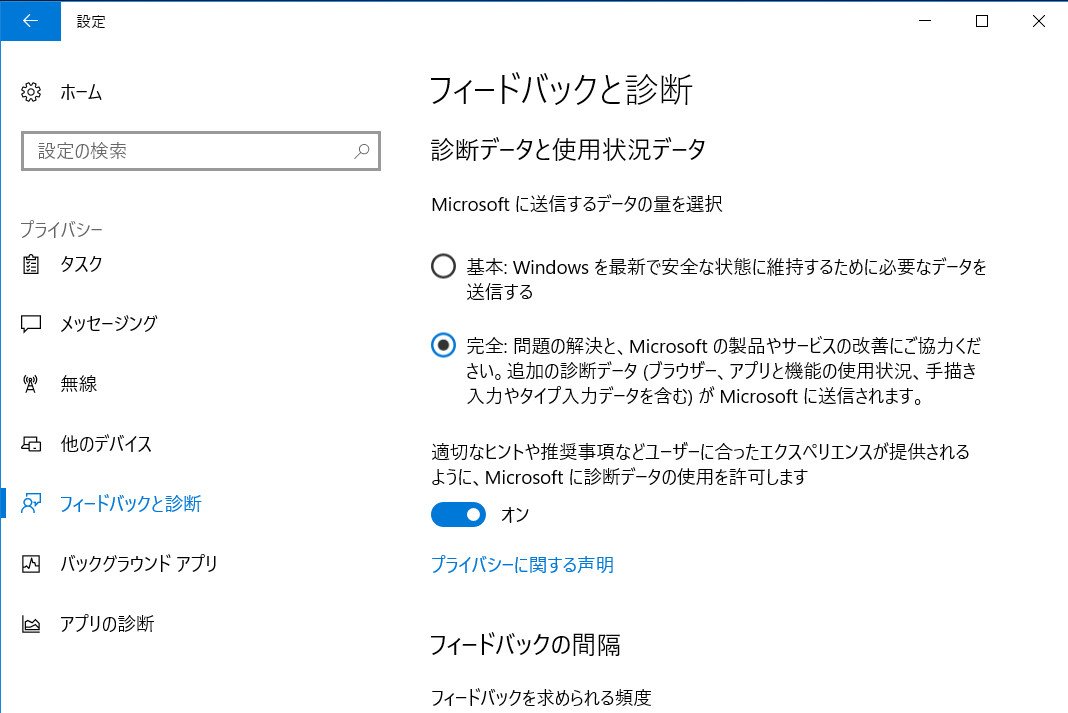Click the バックグラウンド アプリ icon
Image resolution: width=1068 pixels, height=713 pixels.
tap(31, 564)
